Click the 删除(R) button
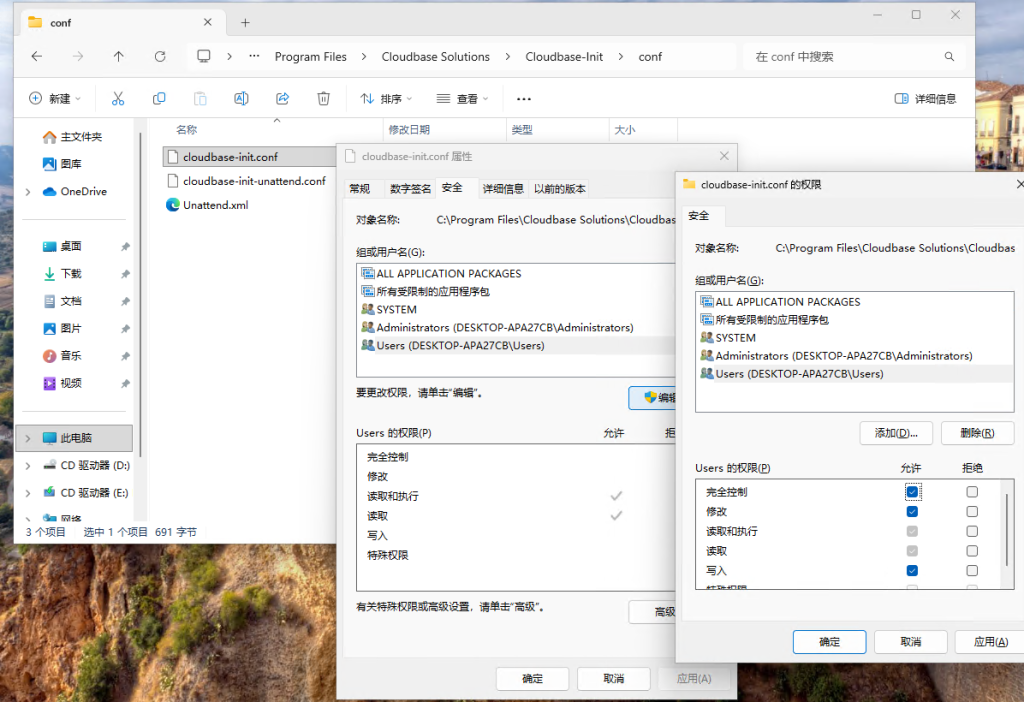The image size is (1024, 702). point(977,433)
